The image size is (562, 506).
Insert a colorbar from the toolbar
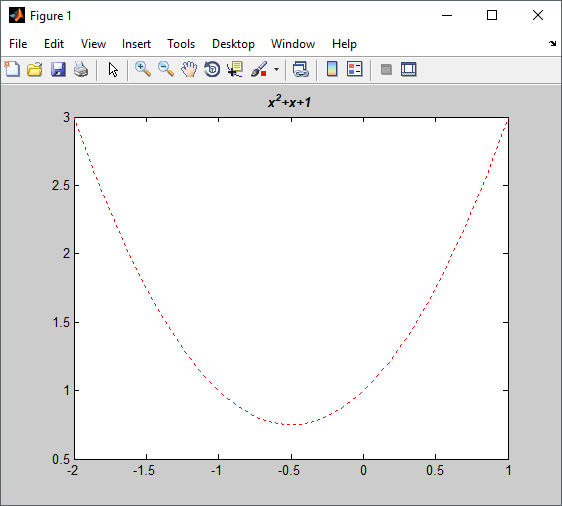point(332,69)
